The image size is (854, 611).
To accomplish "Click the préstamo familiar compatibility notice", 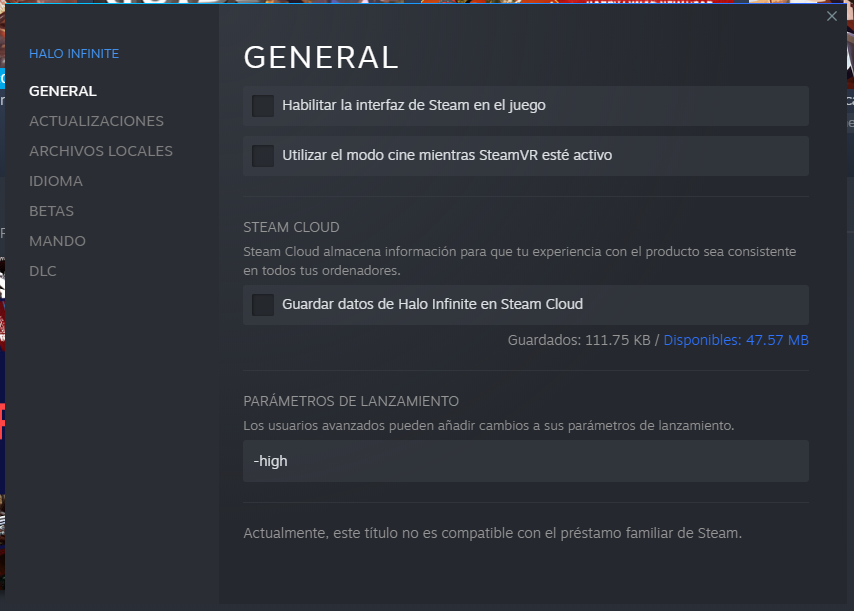I will tap(492, 533).
